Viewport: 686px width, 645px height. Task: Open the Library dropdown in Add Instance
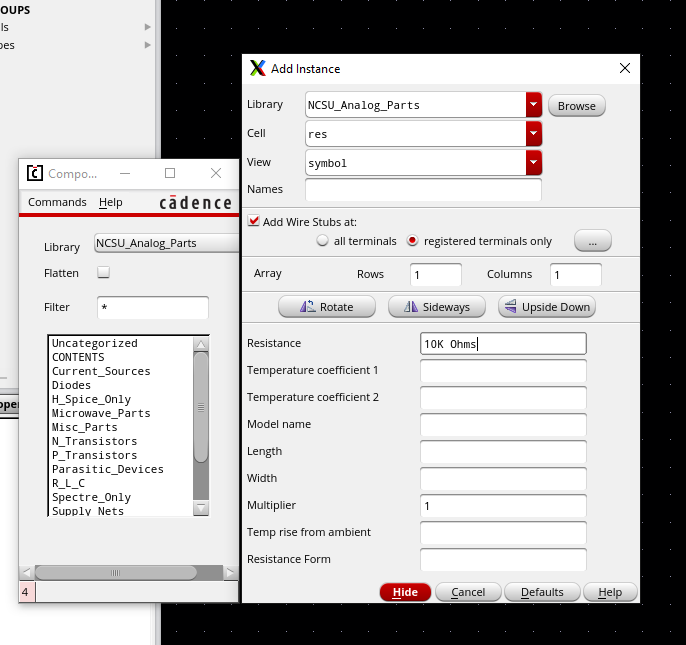tap(533, 105)
